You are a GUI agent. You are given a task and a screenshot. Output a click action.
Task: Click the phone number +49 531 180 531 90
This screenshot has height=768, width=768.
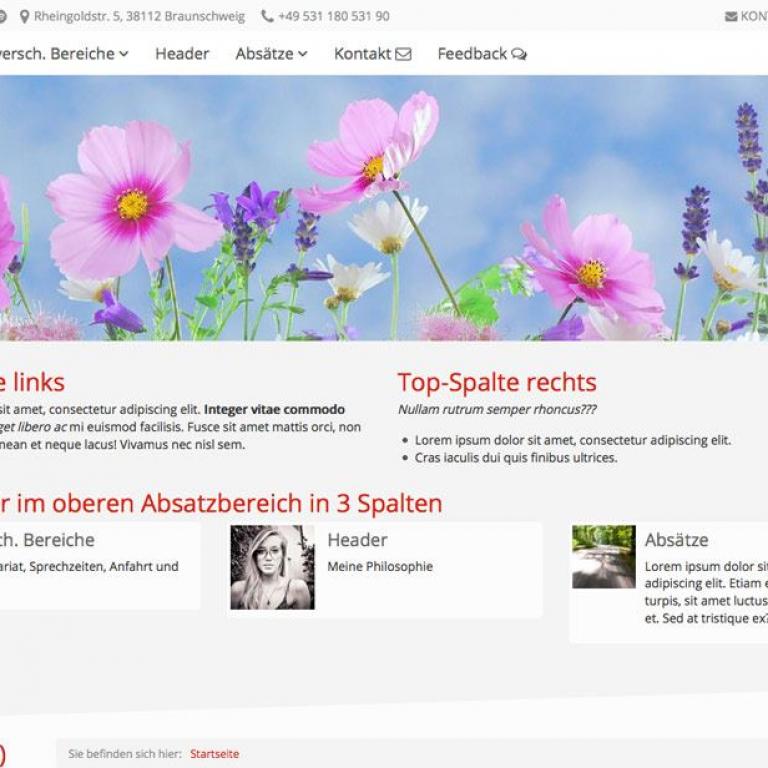pos(333,16)
